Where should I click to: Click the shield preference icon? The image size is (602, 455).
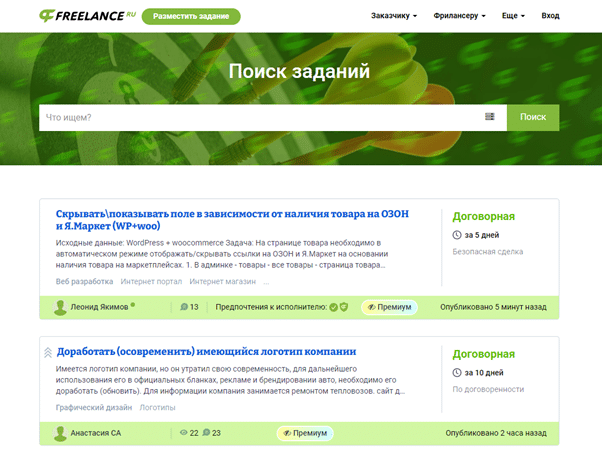[344, 307]
